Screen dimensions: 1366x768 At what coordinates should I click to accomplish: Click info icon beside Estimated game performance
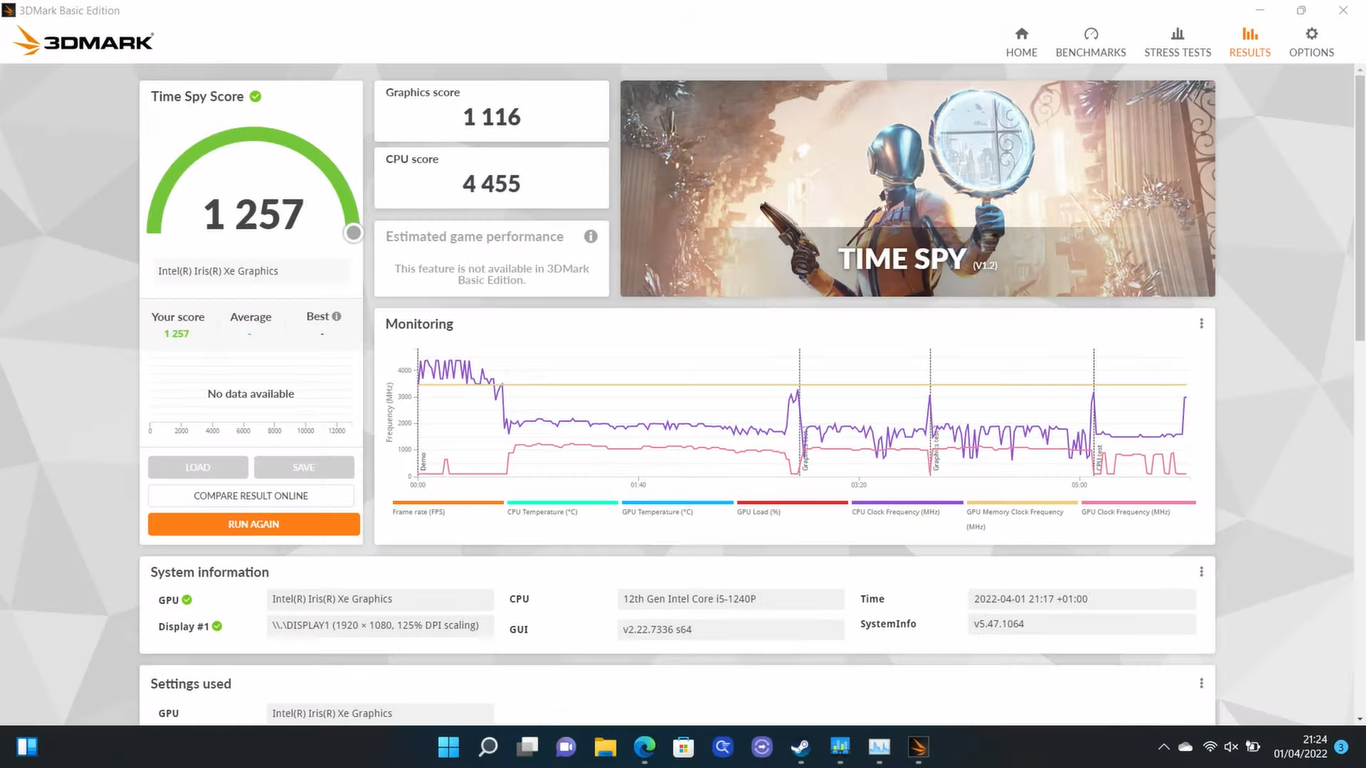point(591,237)
